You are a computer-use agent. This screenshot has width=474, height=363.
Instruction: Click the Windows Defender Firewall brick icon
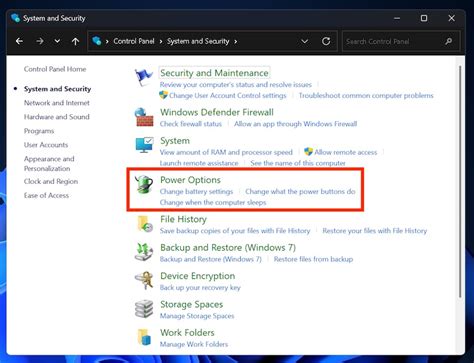coord(144,117)
